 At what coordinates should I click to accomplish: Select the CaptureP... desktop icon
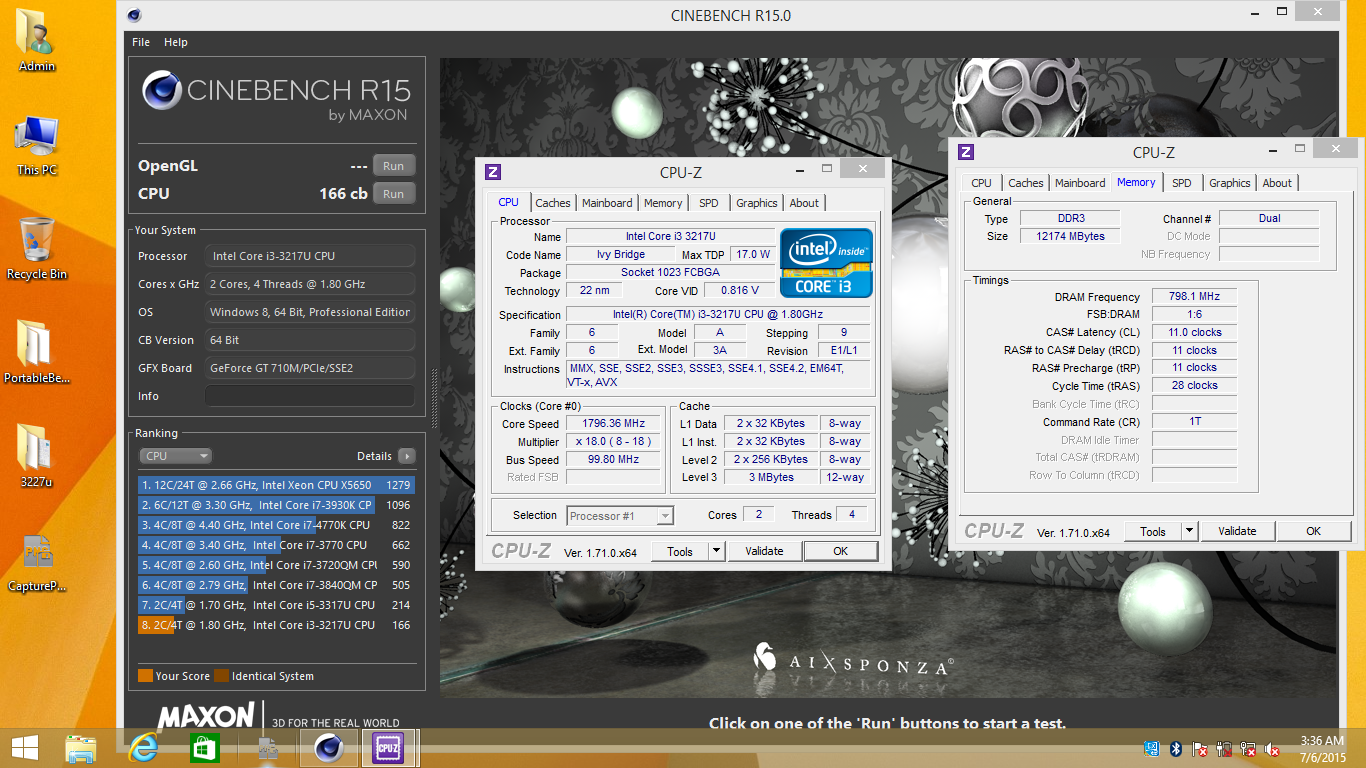tap(37, 562)
